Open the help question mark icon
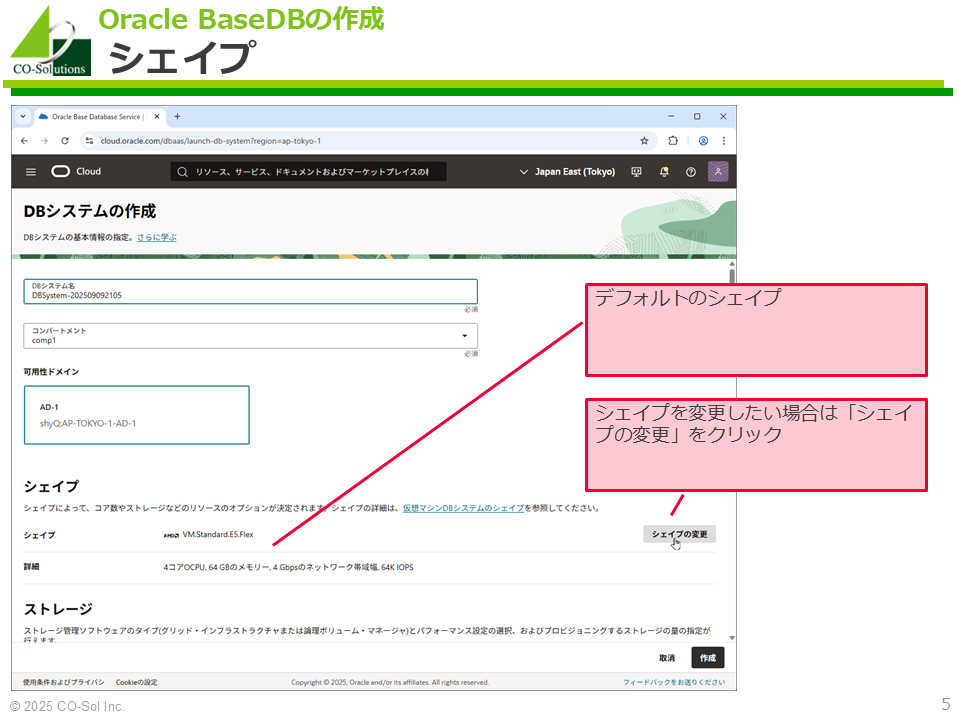Viewport: 960px width, 720px height. coord(691,172)
